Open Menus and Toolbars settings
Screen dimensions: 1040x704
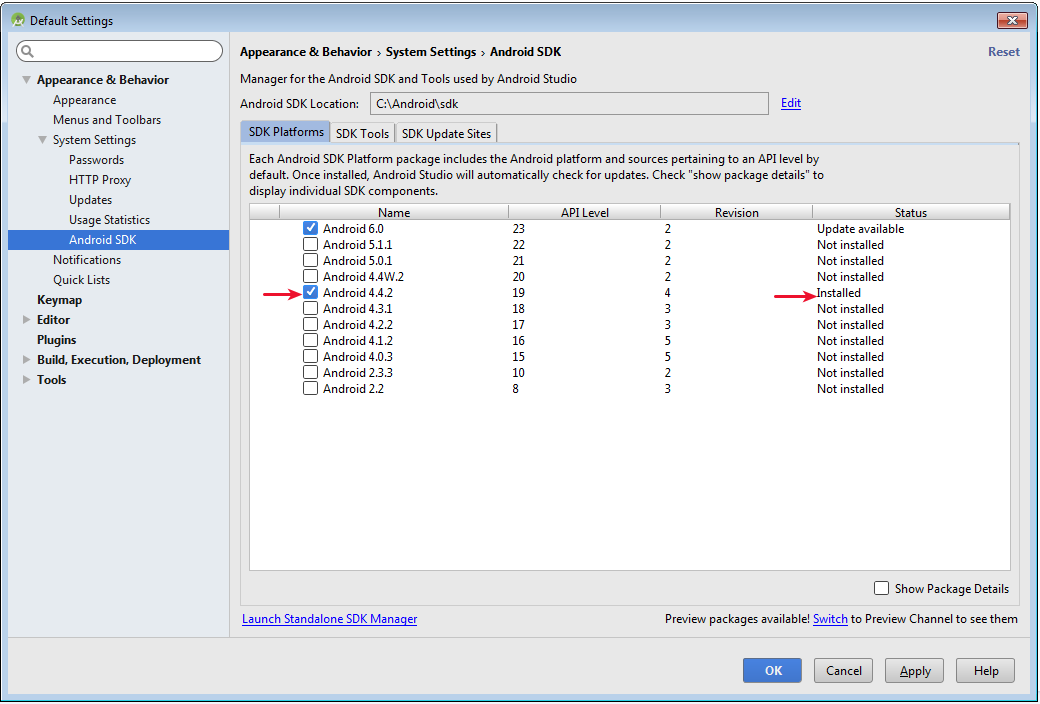pyautogui.click(x=107, y=119)
